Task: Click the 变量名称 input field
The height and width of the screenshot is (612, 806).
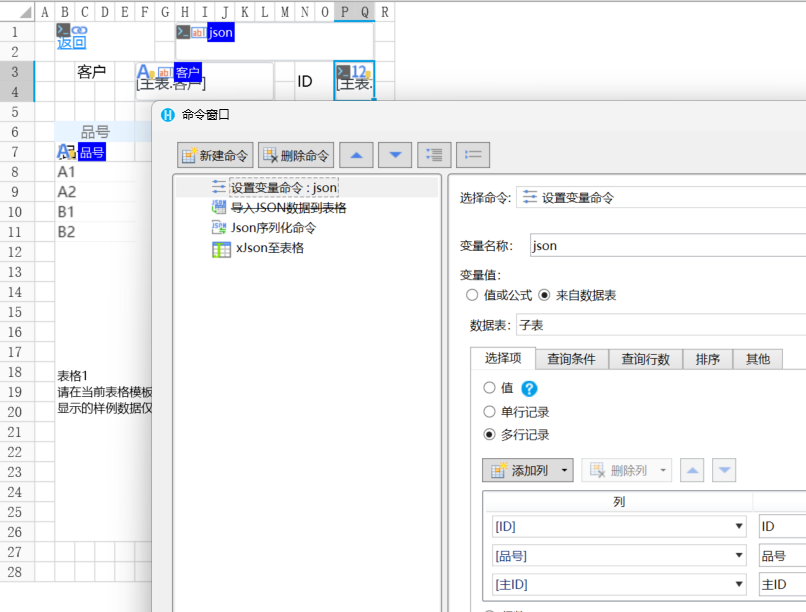Action: tap(668, 246)
